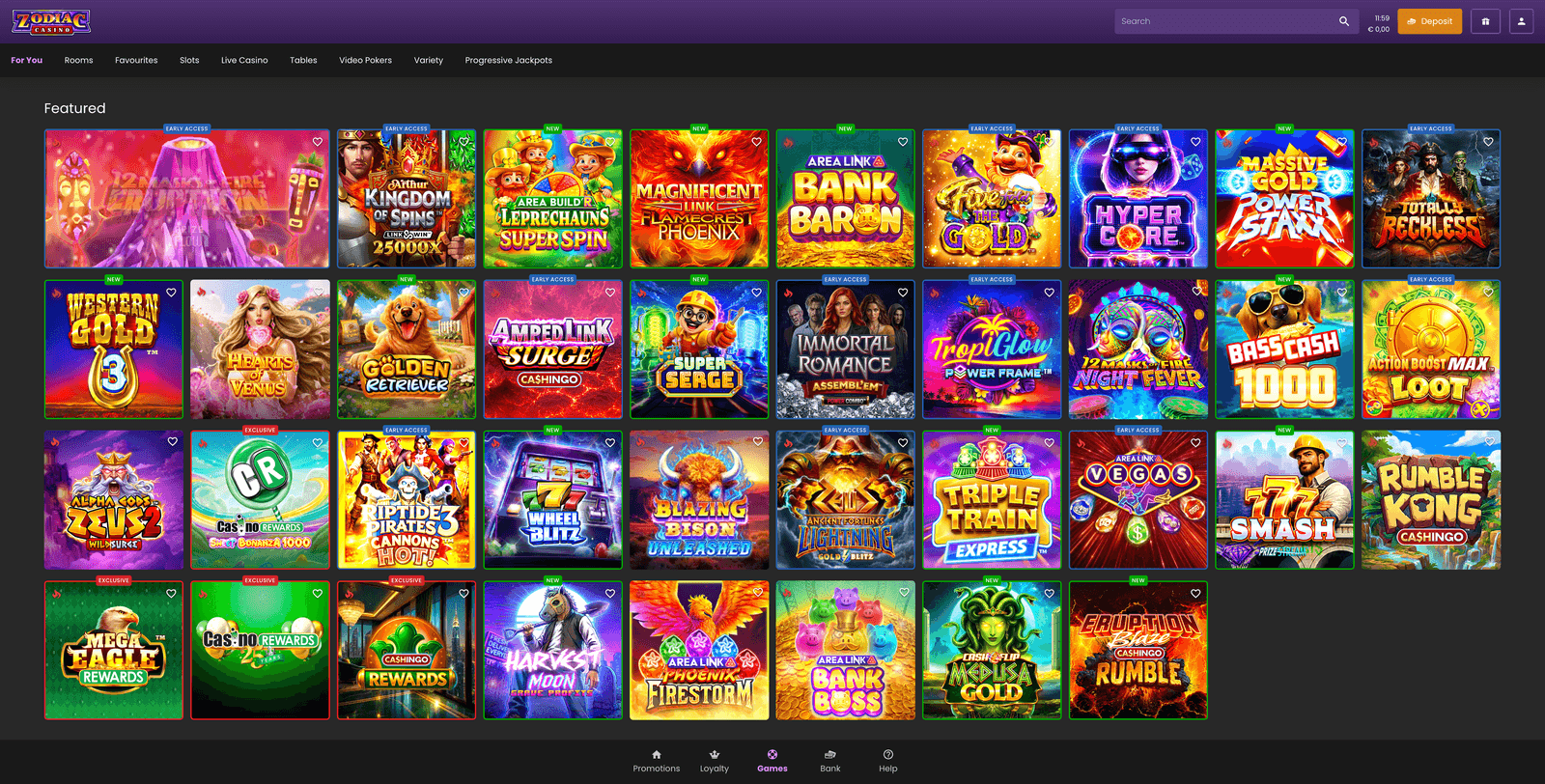
Task: Open Progressive Jackpots tab
Action: point(509,60)
